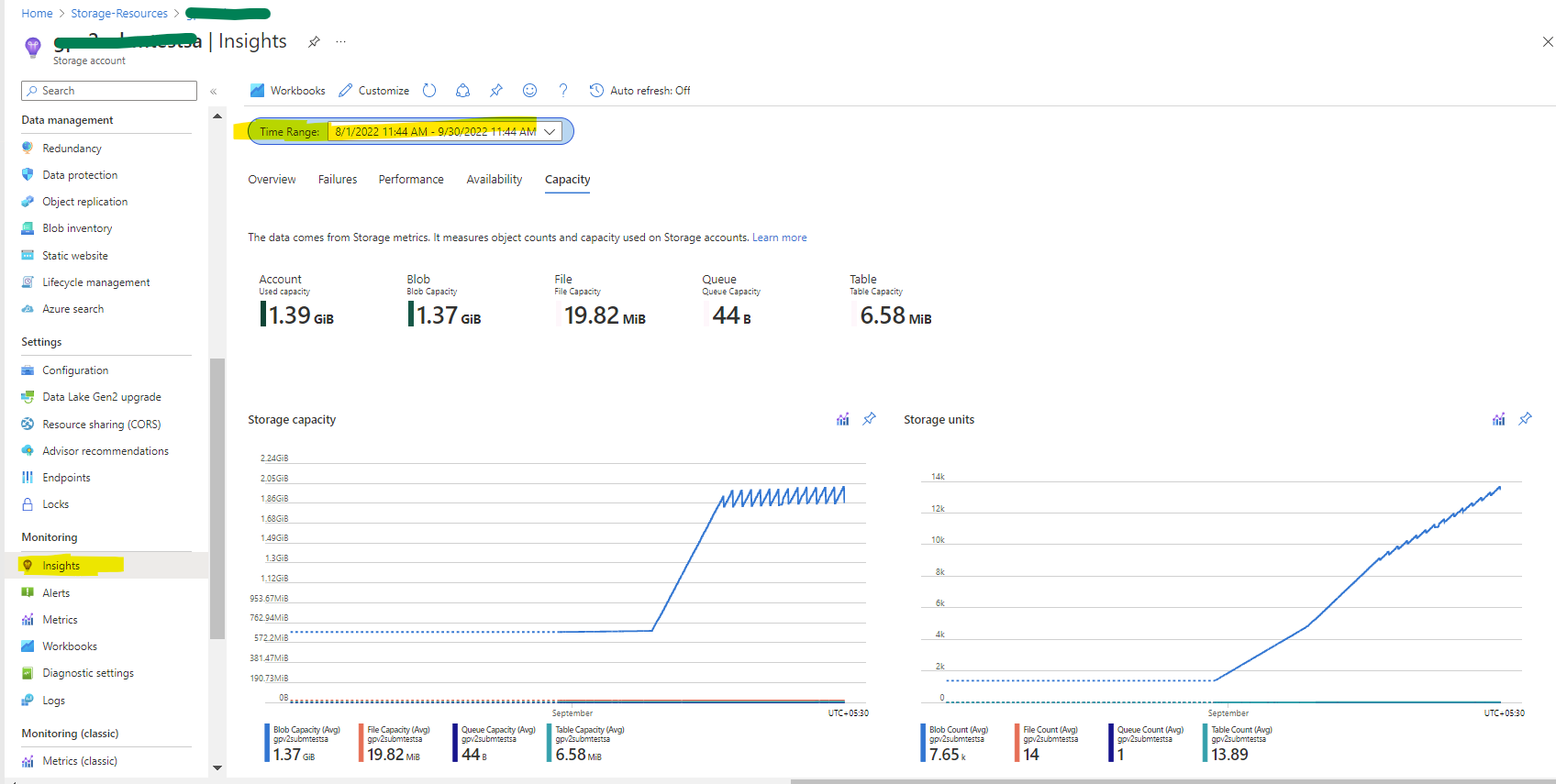This screenshot has width=1556, height=784.
Task: Follow the Learn more link
Action: [780, 237]
